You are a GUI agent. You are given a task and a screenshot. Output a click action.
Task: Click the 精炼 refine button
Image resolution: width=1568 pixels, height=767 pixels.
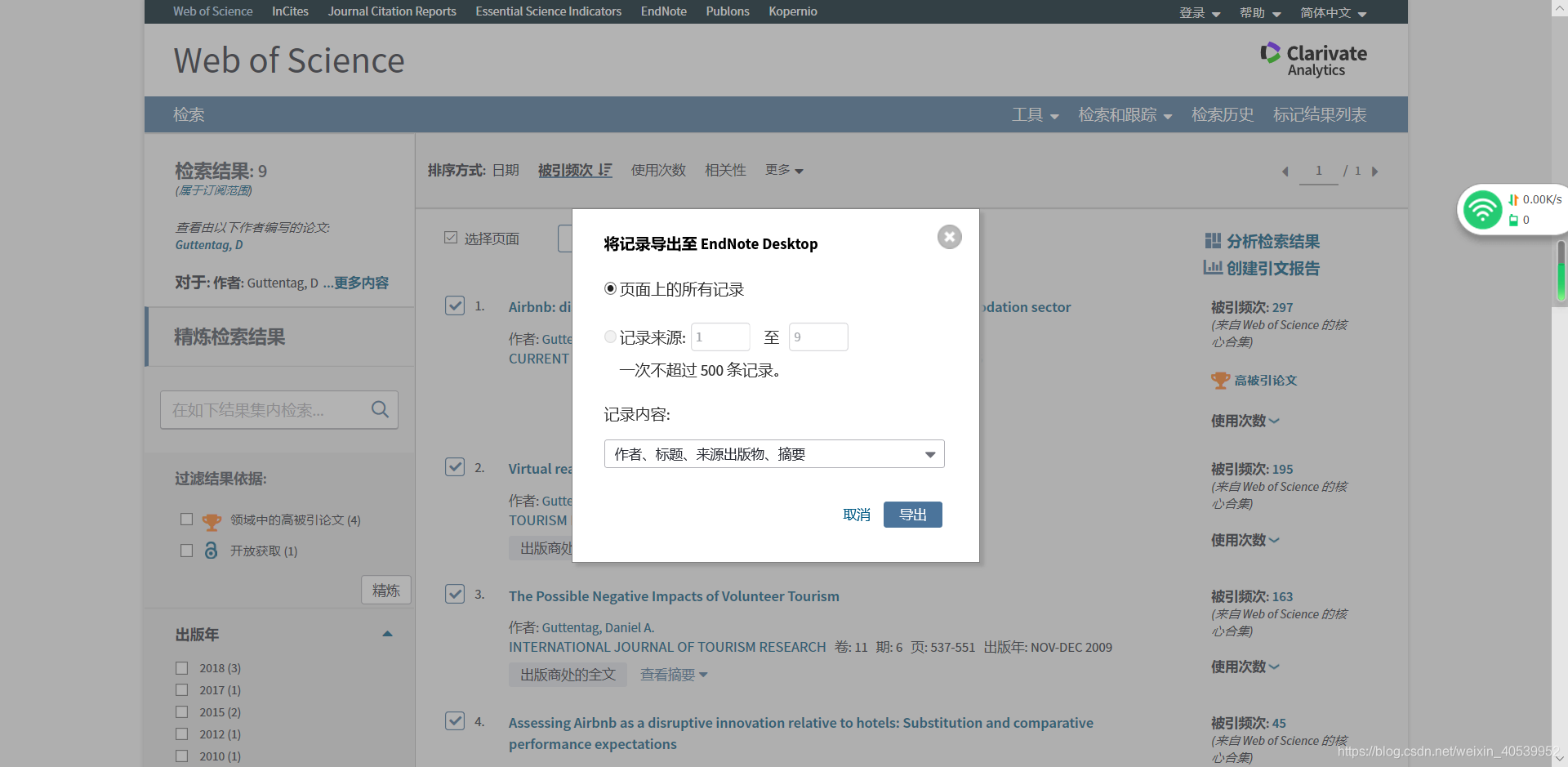(x=386, y=590)
